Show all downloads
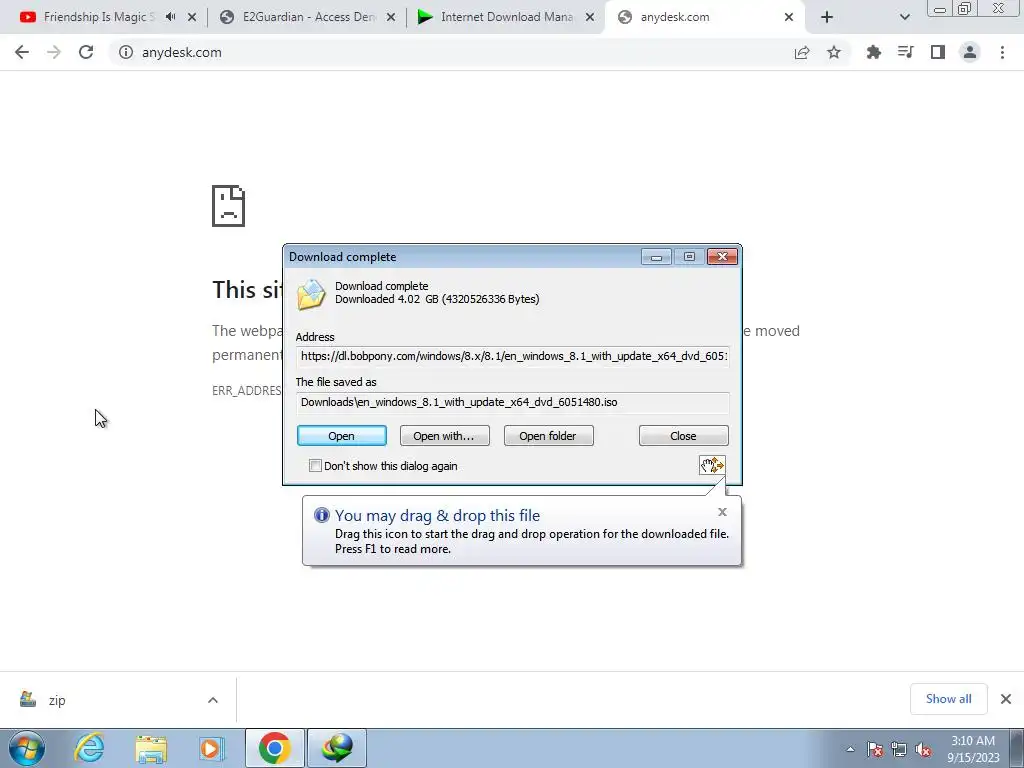Image resolution: width=1024 pixels, height=768 pixels. pos(948,699)
